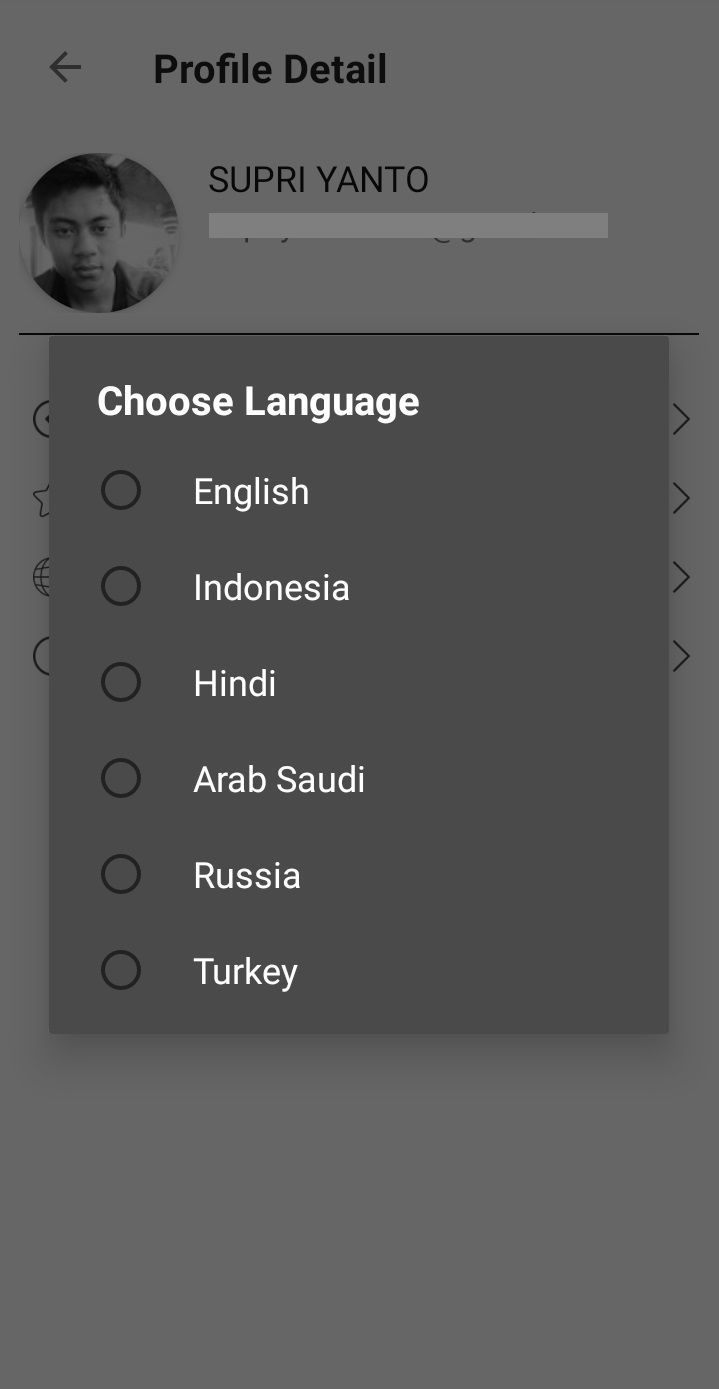
Task: Select the English radio button
Action: [x=121, y=491]
